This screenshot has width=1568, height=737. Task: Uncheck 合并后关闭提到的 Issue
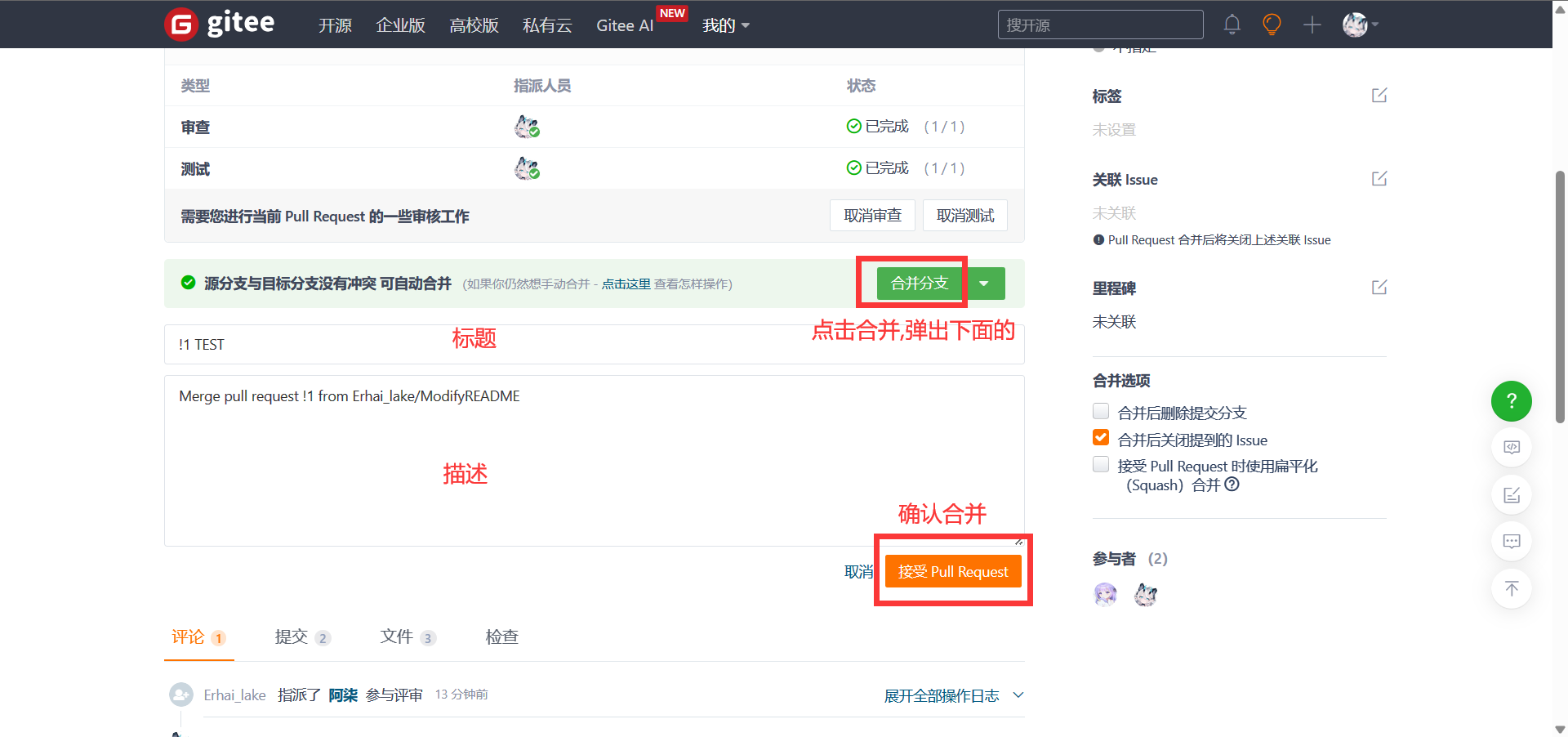click(x=1101, y=438)
